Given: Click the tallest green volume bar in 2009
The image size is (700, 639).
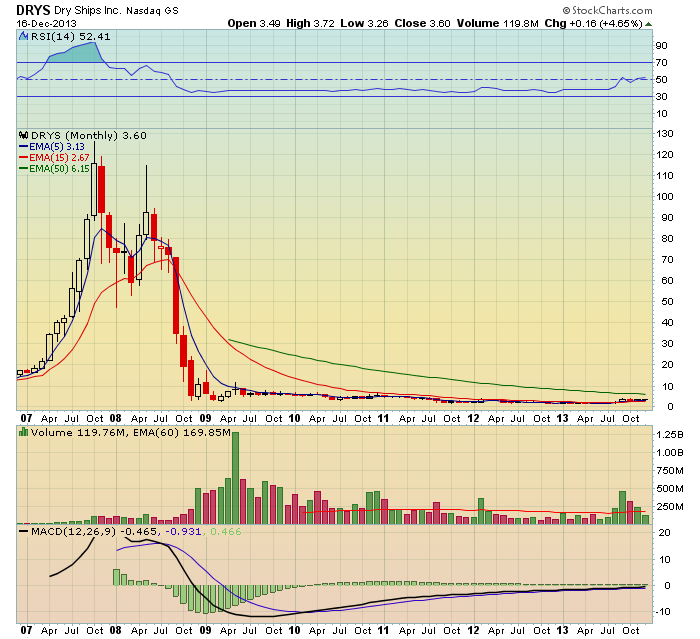Looking at the screenshot, I should (x=235, y=478).
